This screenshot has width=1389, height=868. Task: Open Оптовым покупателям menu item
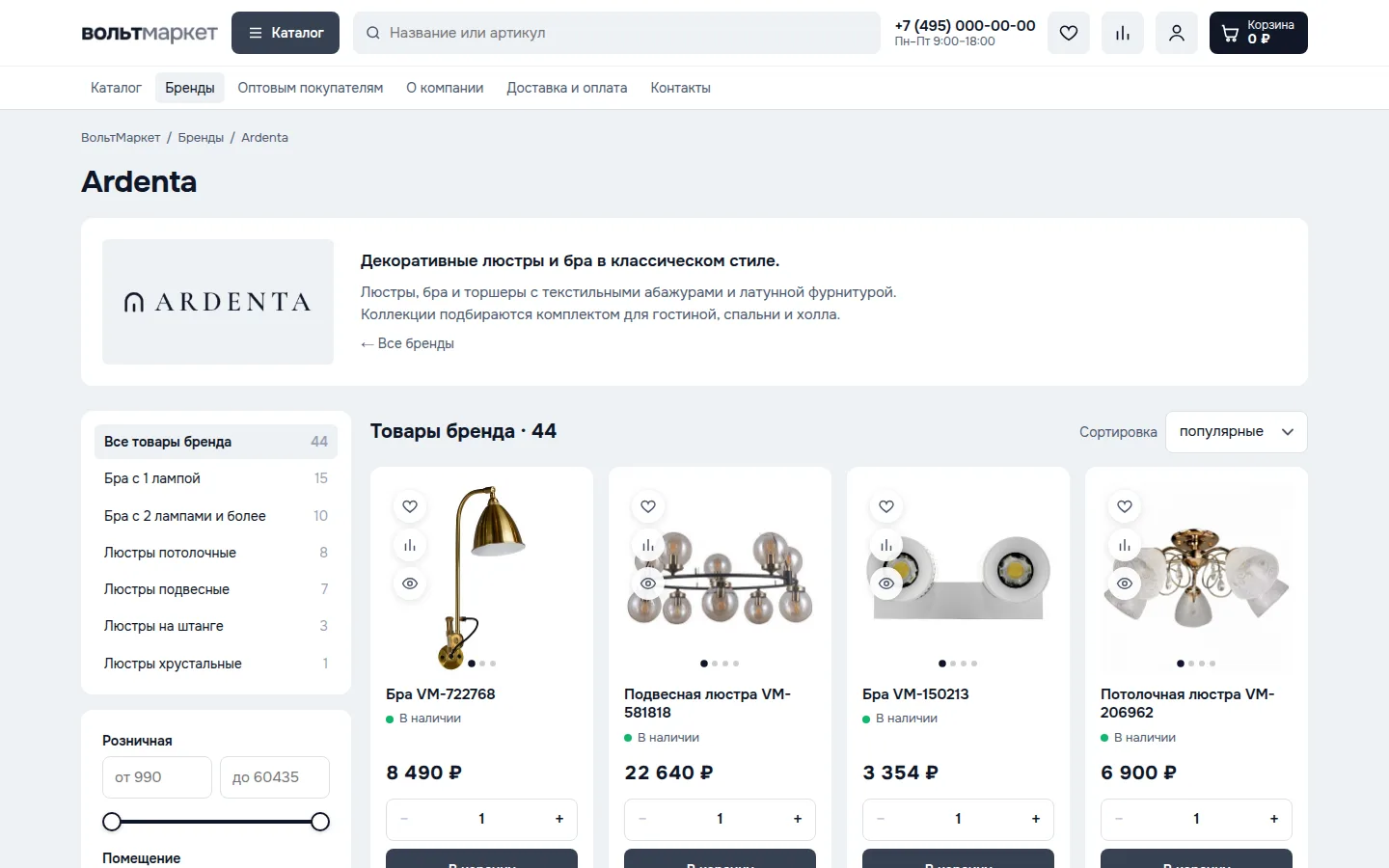311,88
